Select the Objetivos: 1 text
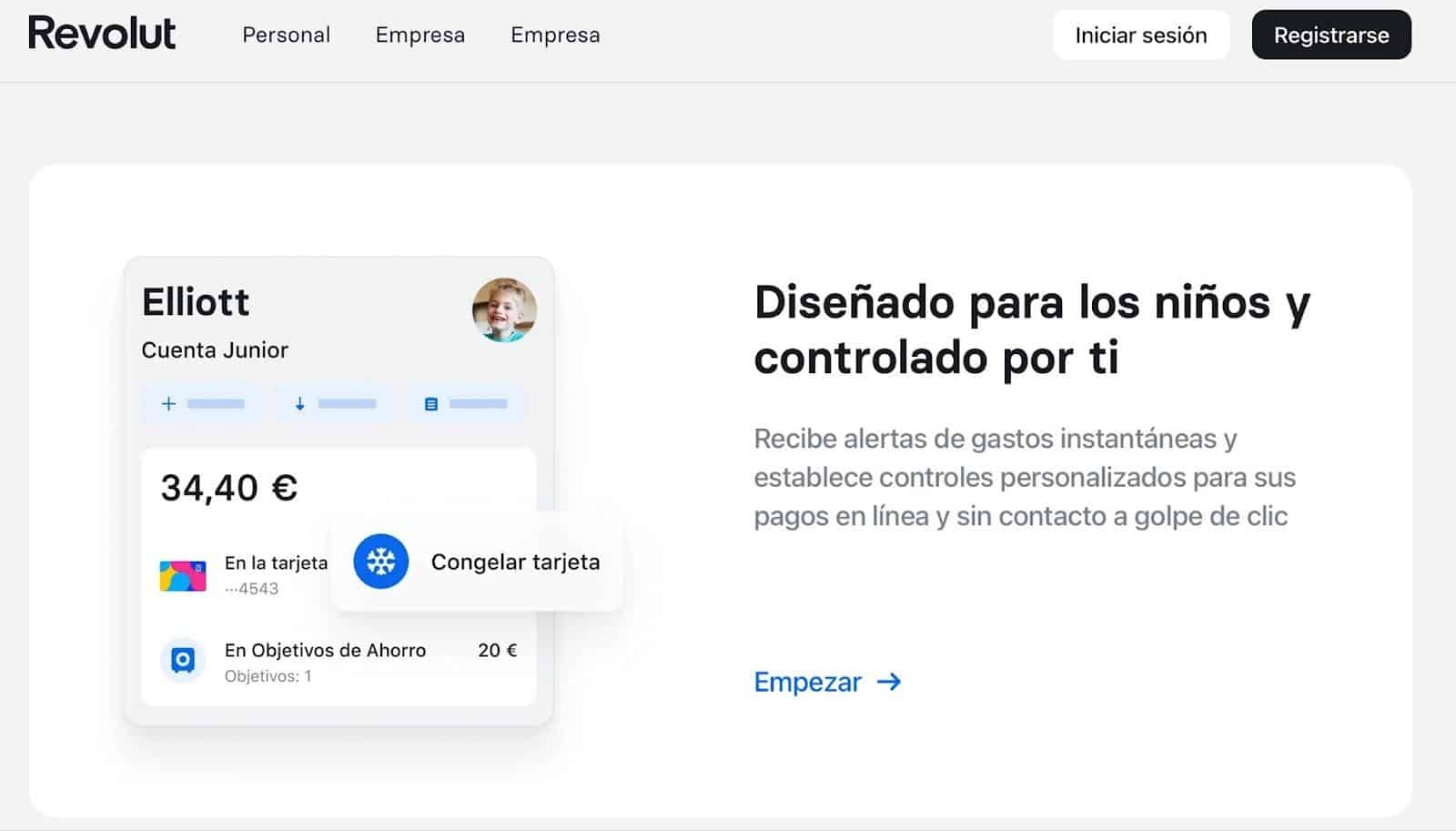The width and height of the screenshot is (1456, 831). 268,676
